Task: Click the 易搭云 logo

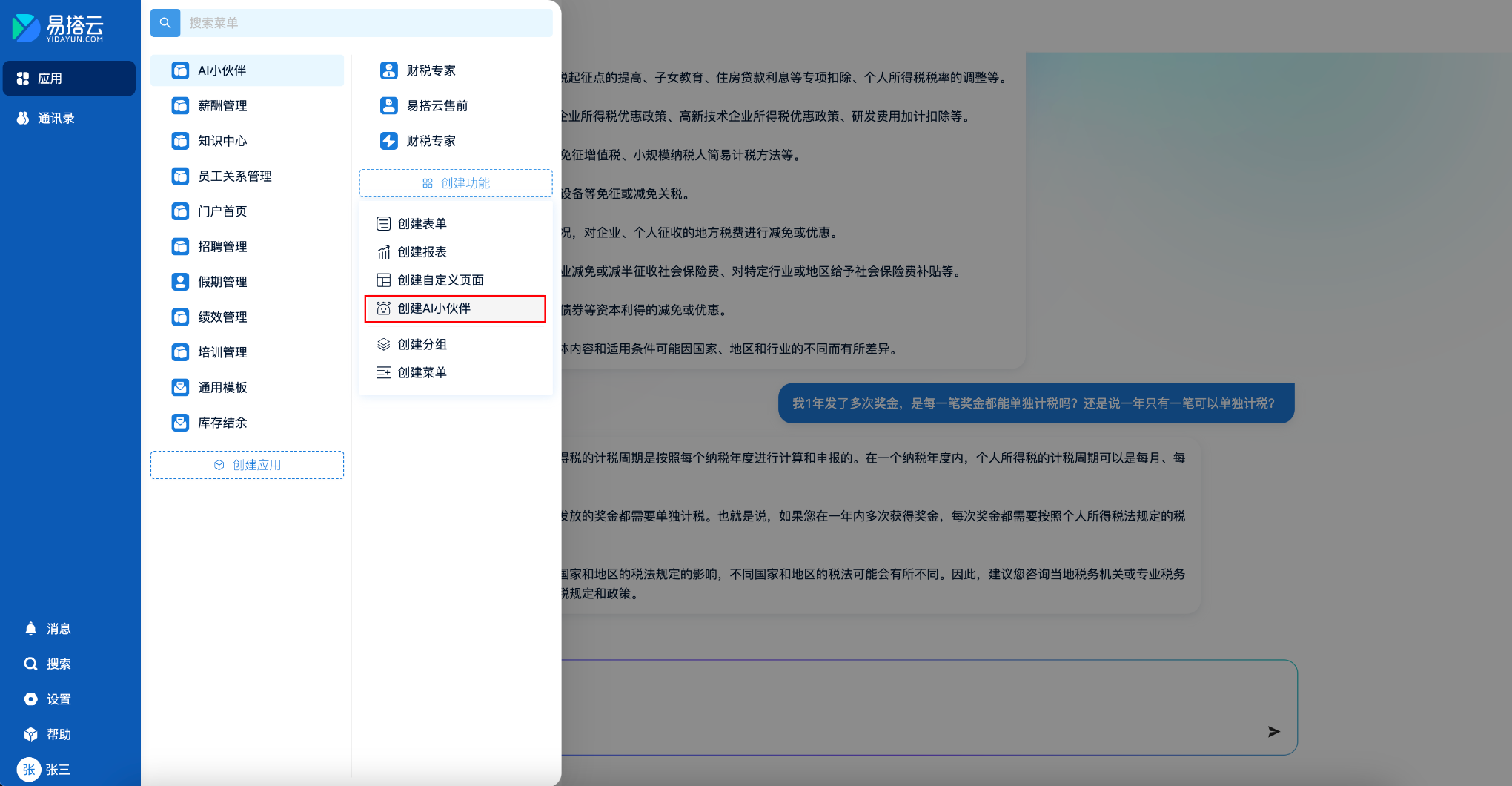Action: tap(58, 28)
